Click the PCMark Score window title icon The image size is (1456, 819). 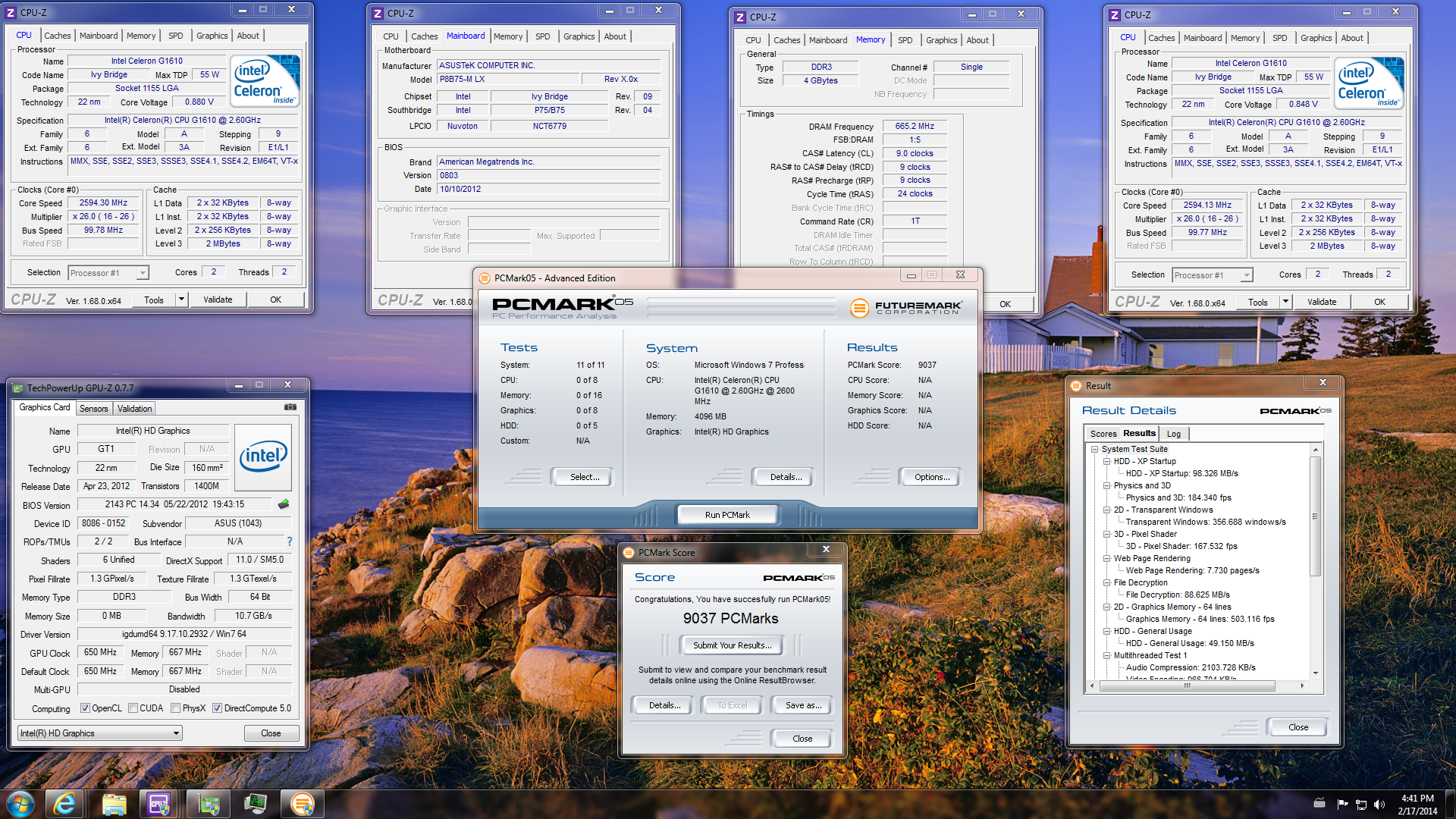point(629,553)
